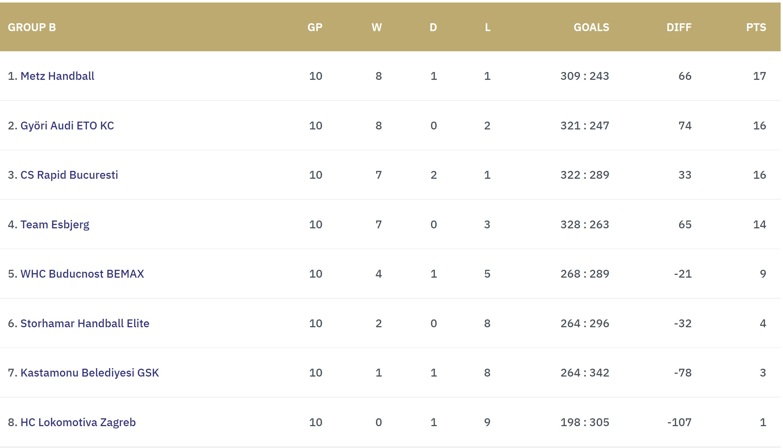The width and height of the screenshot is (783, 448).
Task: Click Lokomotiva Zagreb's -107 difference value
Action: coord(679,422)
